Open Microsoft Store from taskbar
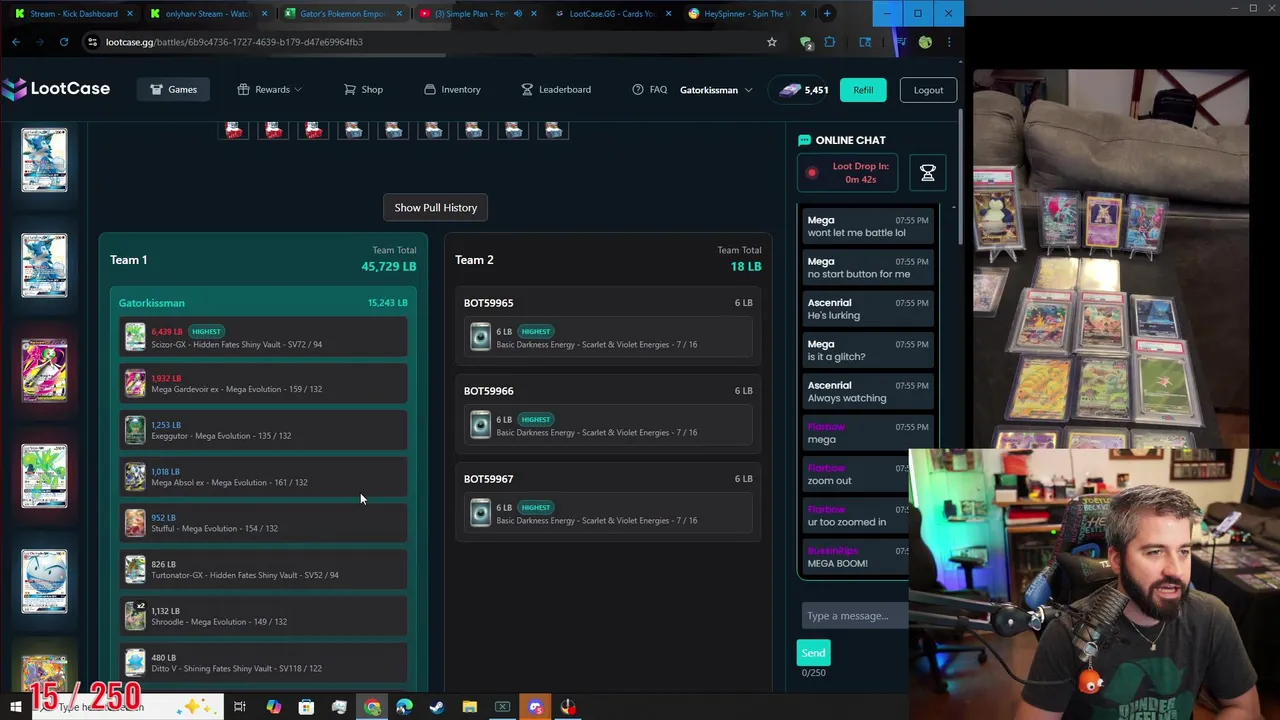Screen dimensions: 1280x720 click(x=306, y=707)
